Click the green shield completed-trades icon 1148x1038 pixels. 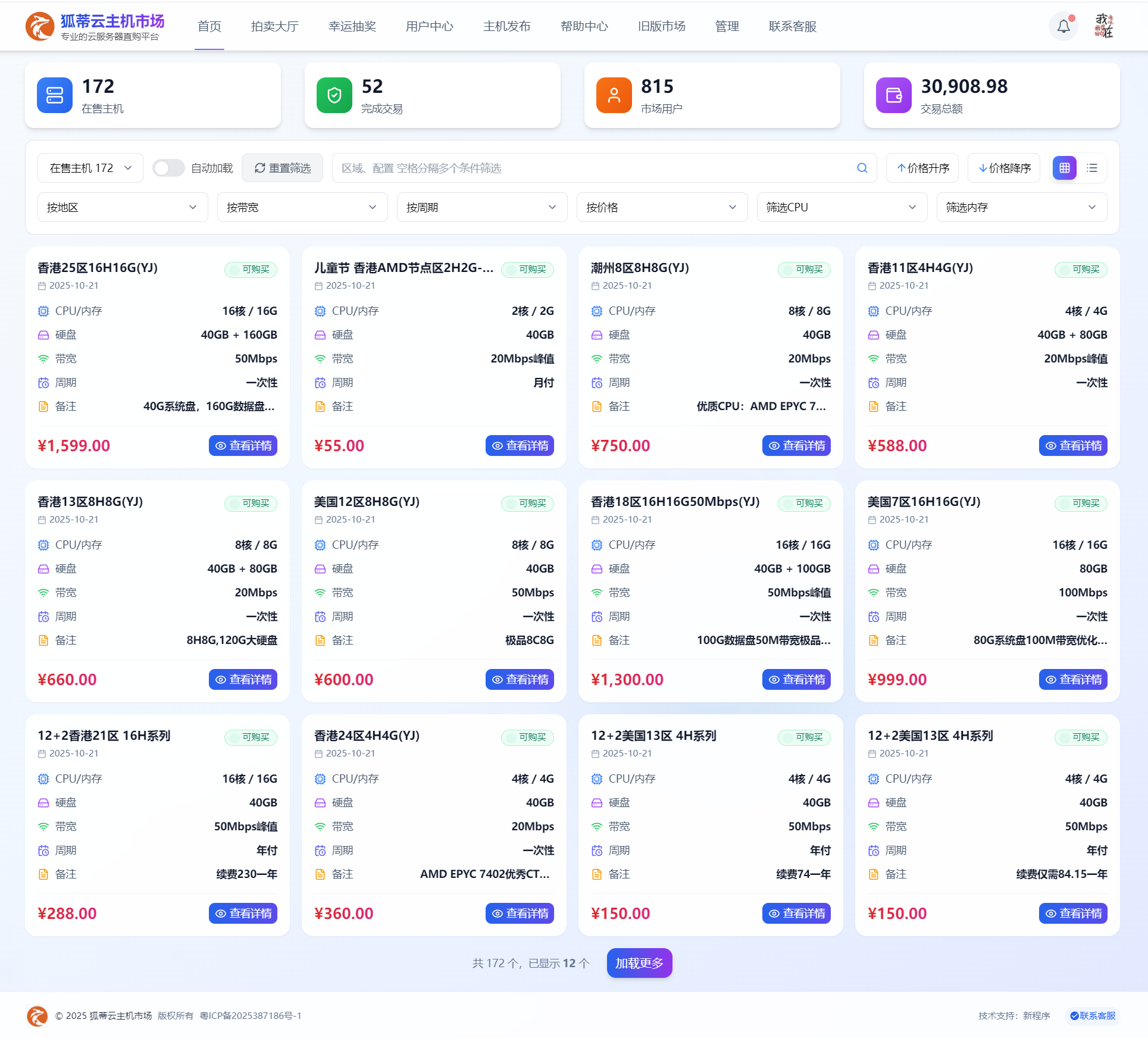coord(334,95)
